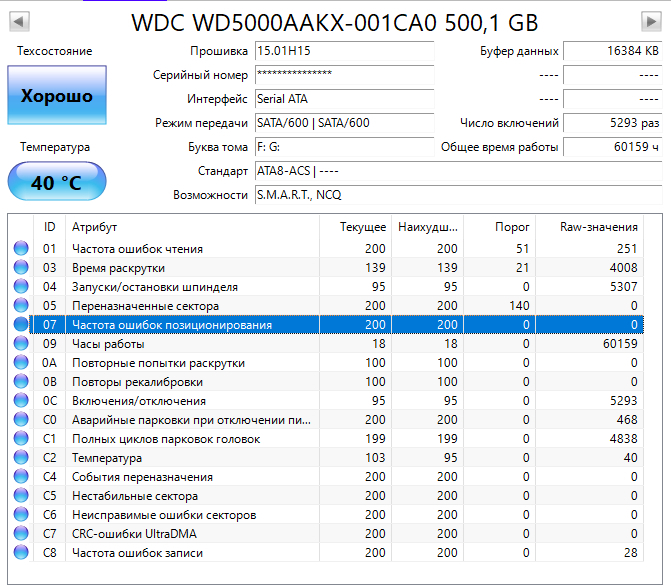Click the Общее время работы field 60159 ч

pos(612,147)
